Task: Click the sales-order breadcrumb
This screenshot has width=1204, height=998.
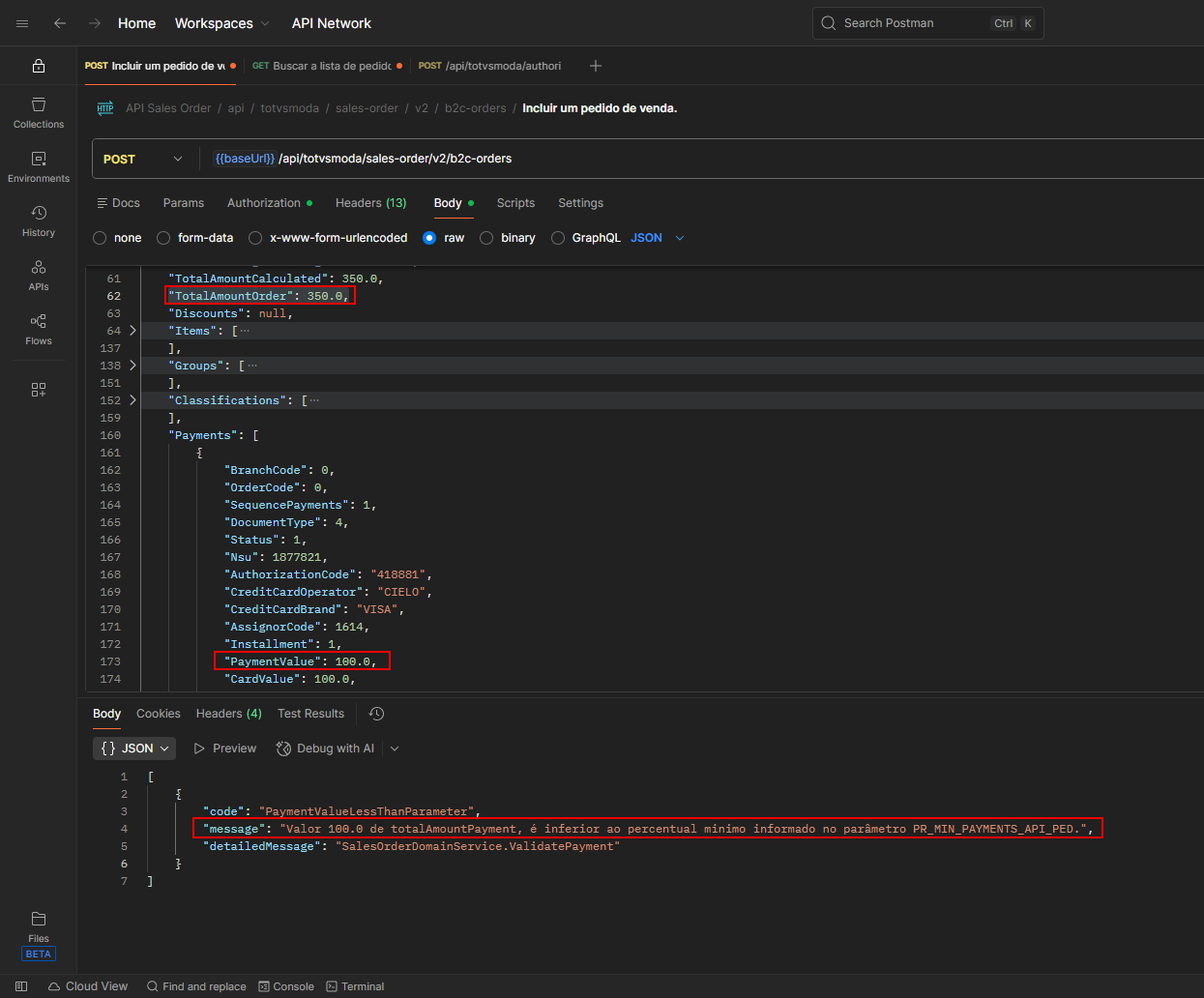Action: point(367,108)
